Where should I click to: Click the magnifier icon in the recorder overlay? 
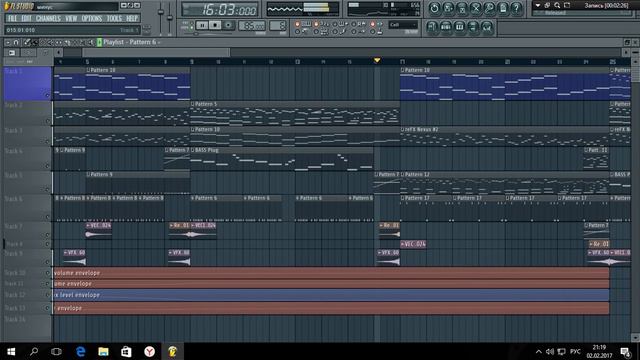point(557,5)
